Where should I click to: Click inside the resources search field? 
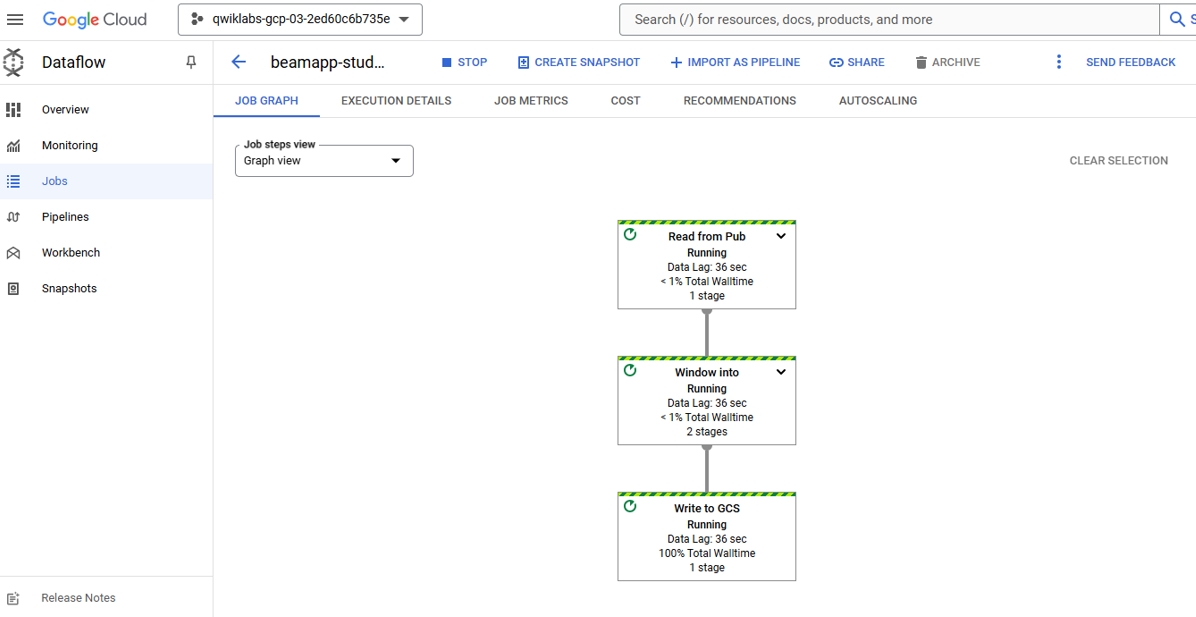tap(880, 18)
